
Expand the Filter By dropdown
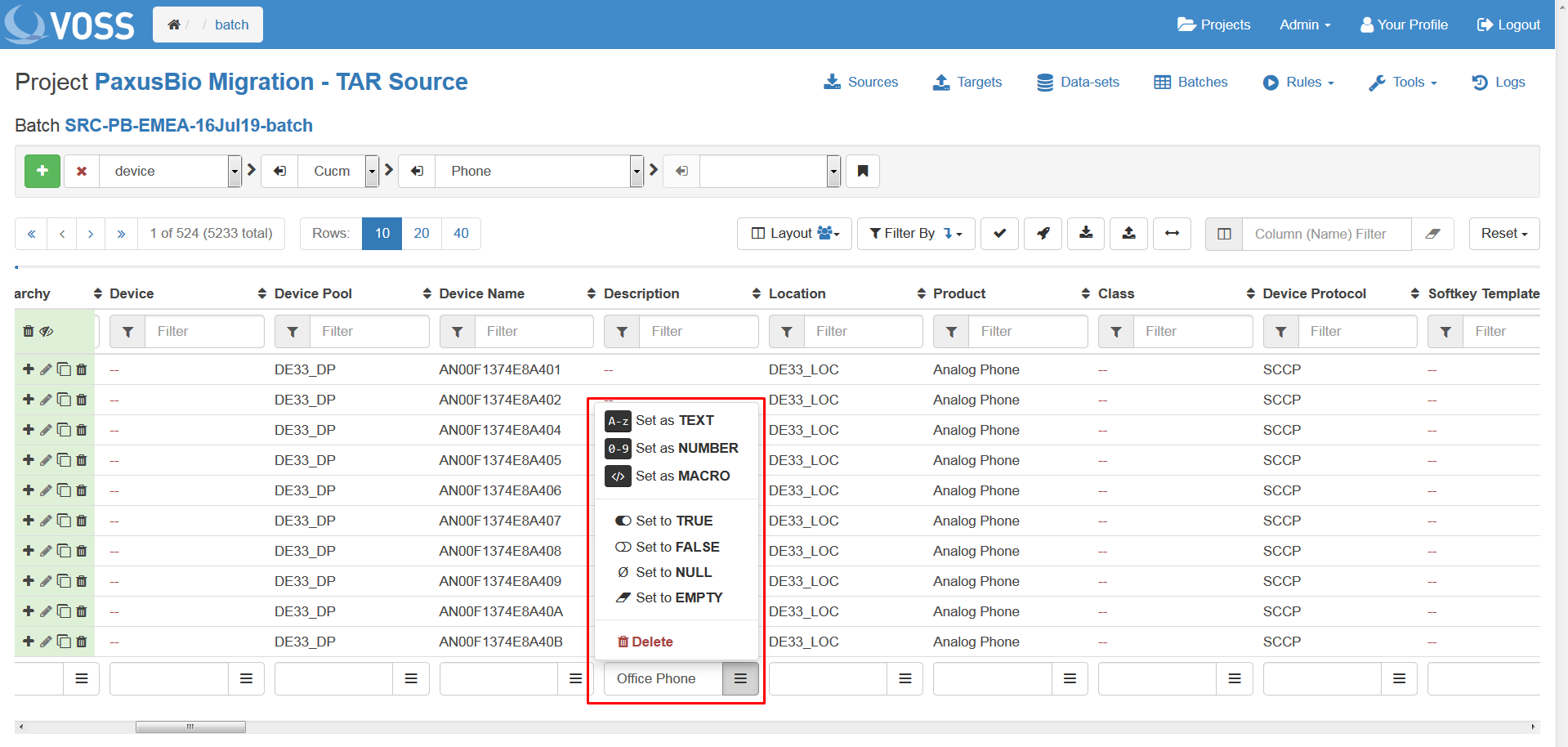tap(915, 234)
